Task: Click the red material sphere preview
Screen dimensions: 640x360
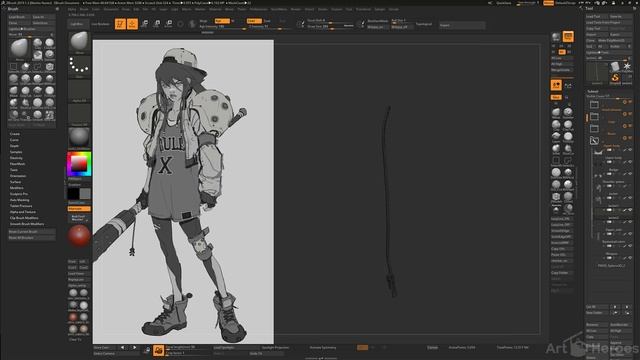Action: click(x=79, y=236)
